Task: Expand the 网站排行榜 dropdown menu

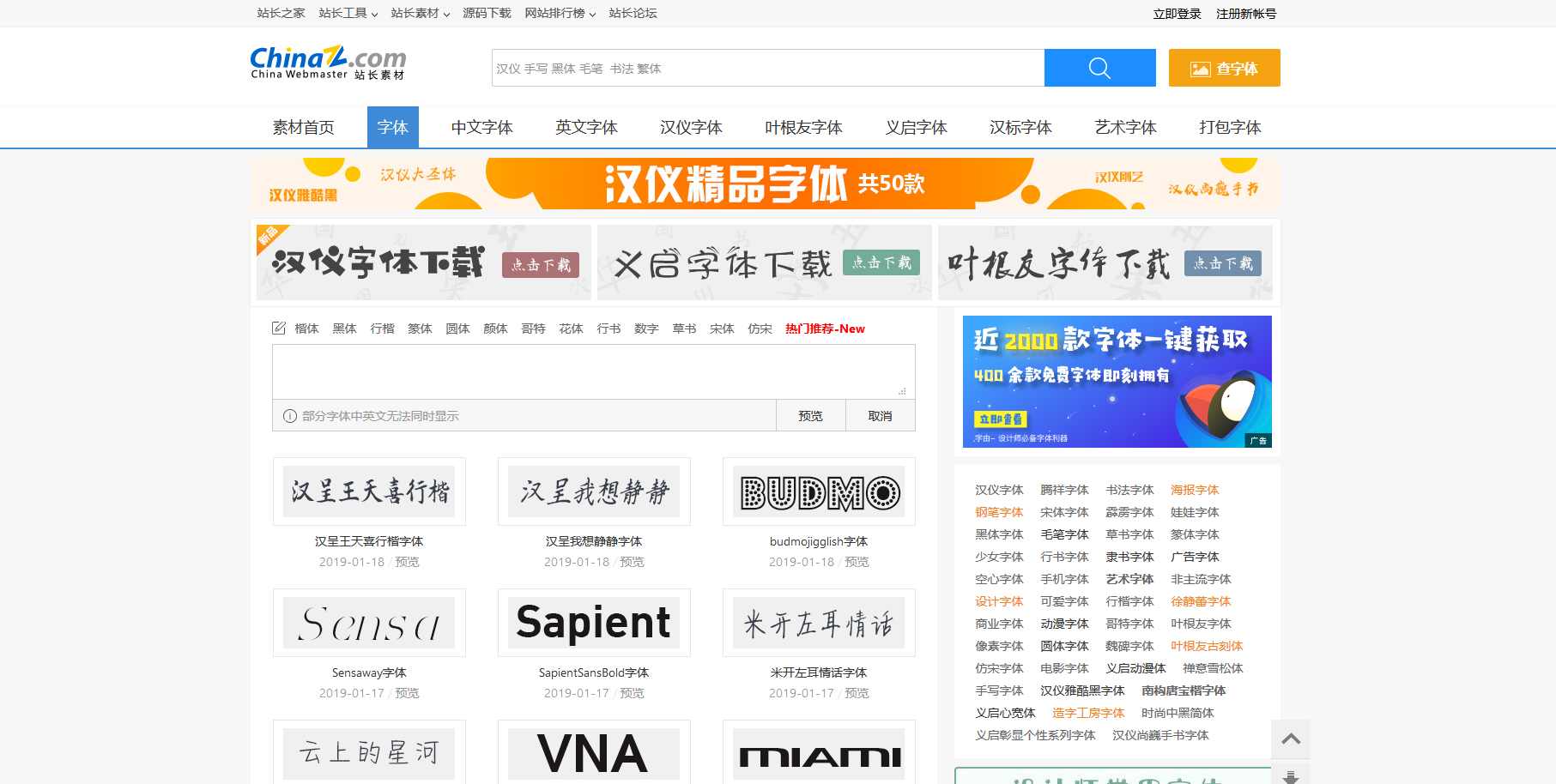Action: 560,14
